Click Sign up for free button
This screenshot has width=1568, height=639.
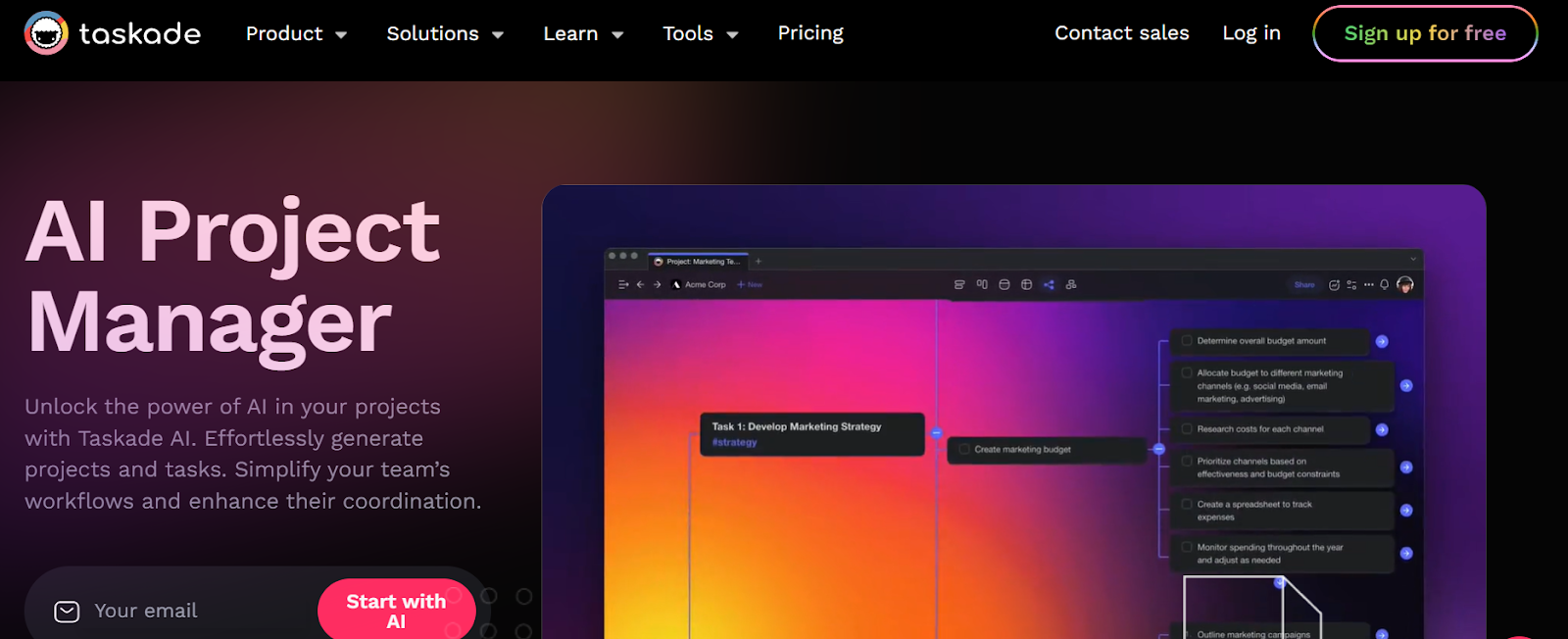(x=1425, y=33)
